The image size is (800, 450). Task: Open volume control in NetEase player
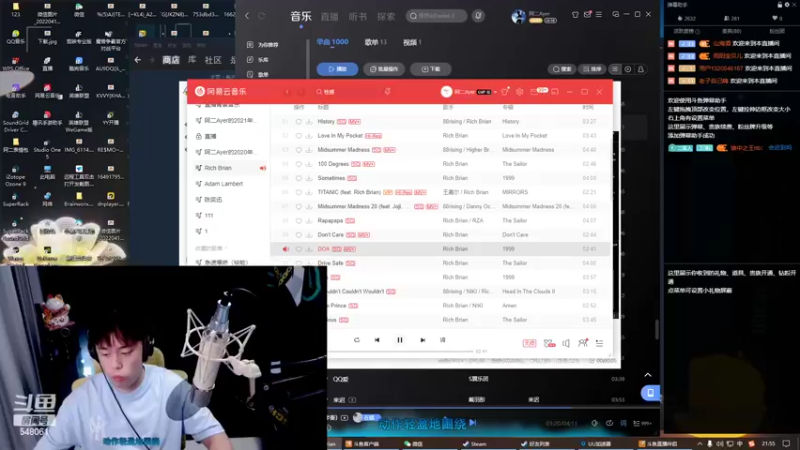566,343
